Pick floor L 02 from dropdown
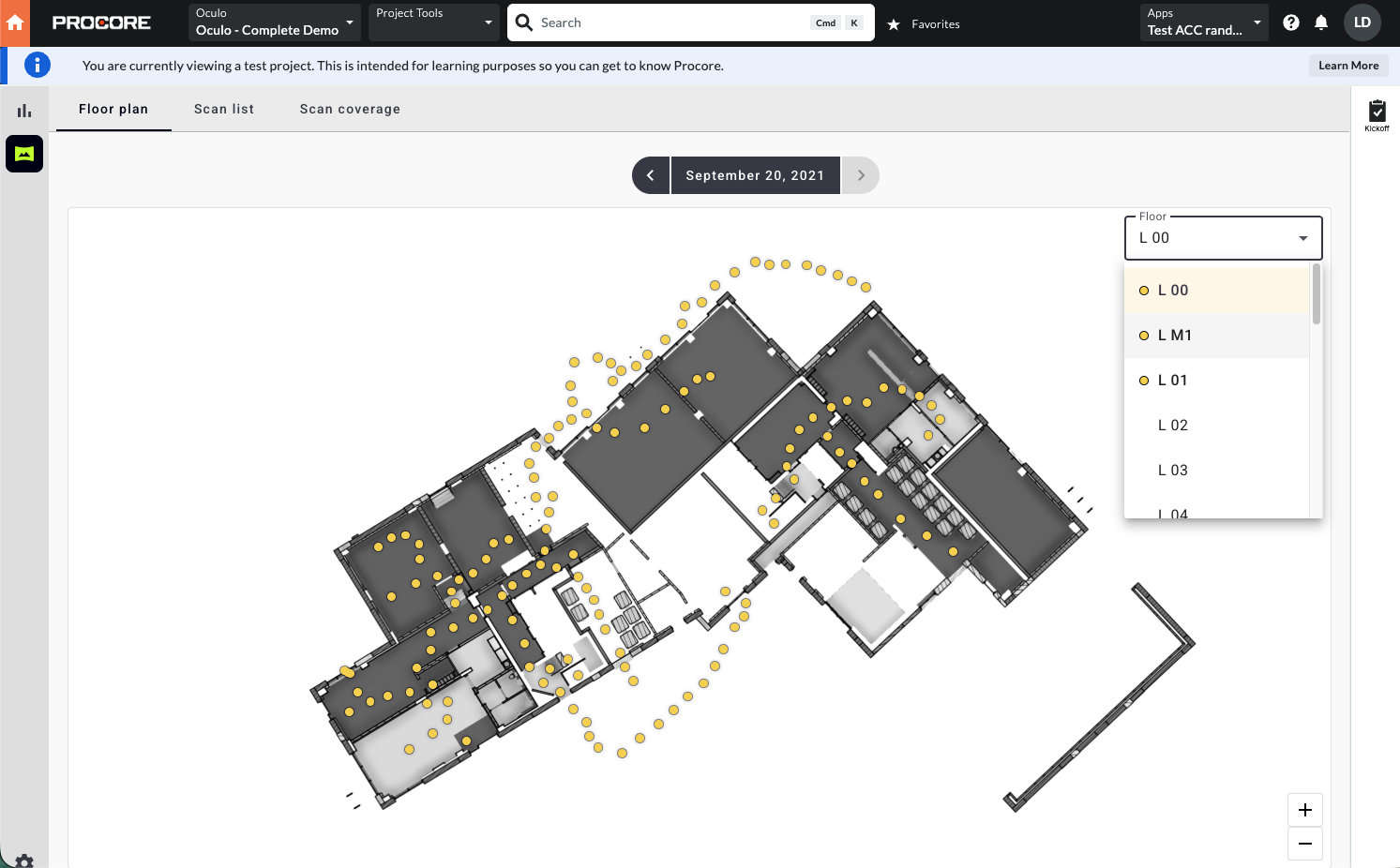 tap(1172, 426)
